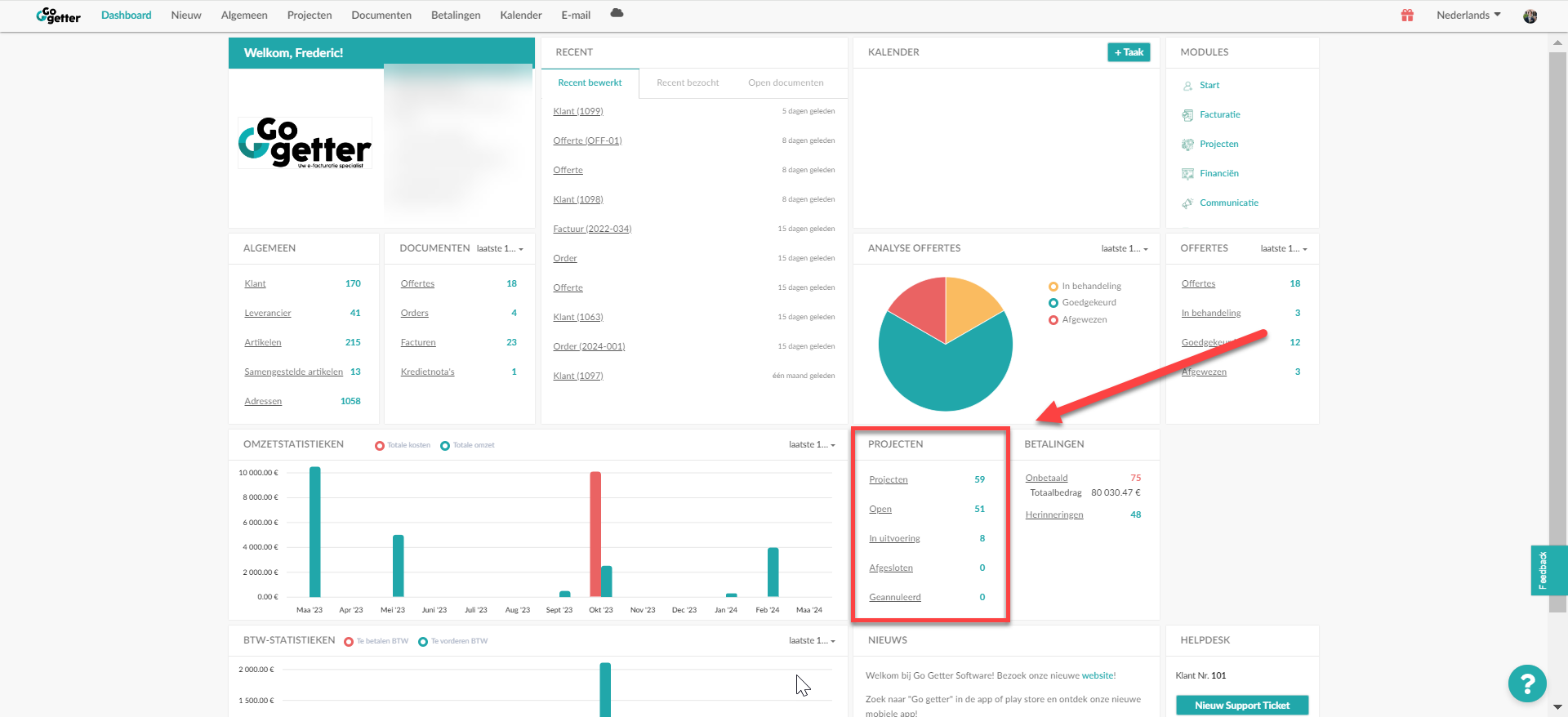Screen dimensions: 1568x717
Task: Open Analyse Offertes period dropdown
Action: point(1125,249)
